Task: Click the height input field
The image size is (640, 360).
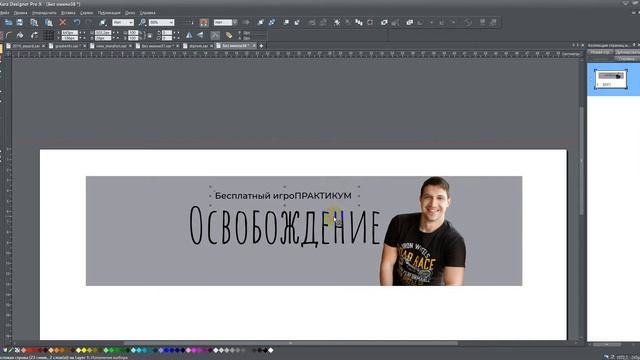Action: click(103, 38)
